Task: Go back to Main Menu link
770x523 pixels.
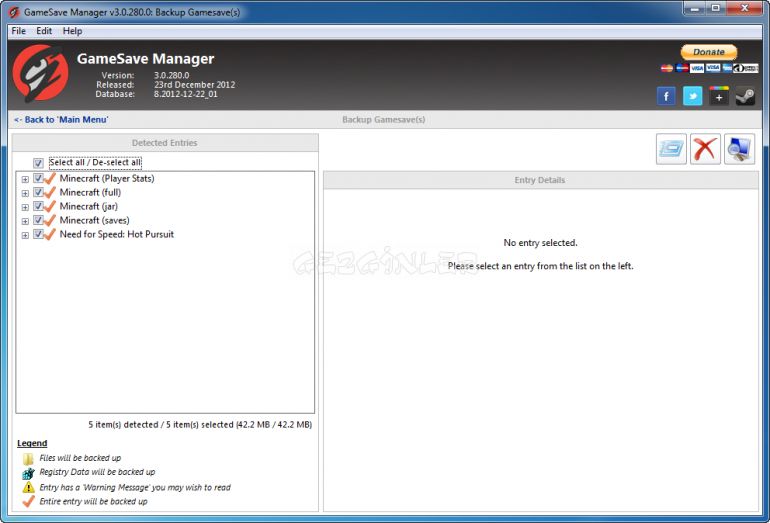Action: point(61,119)
